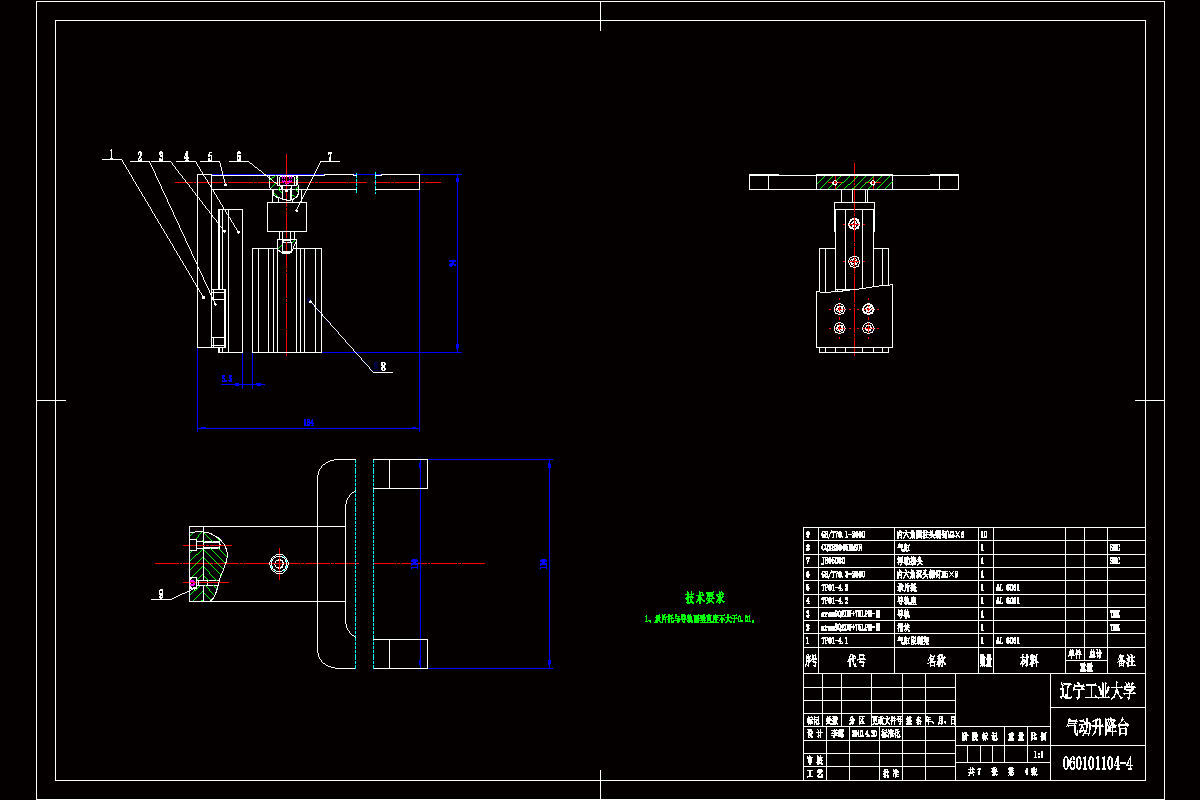
Task: Click the 1:1 scale value
Action: 1037,755
